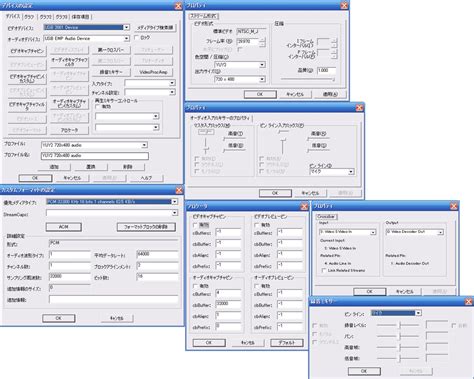
Task: Click the 追加 profile button
Action: (54, 167)
